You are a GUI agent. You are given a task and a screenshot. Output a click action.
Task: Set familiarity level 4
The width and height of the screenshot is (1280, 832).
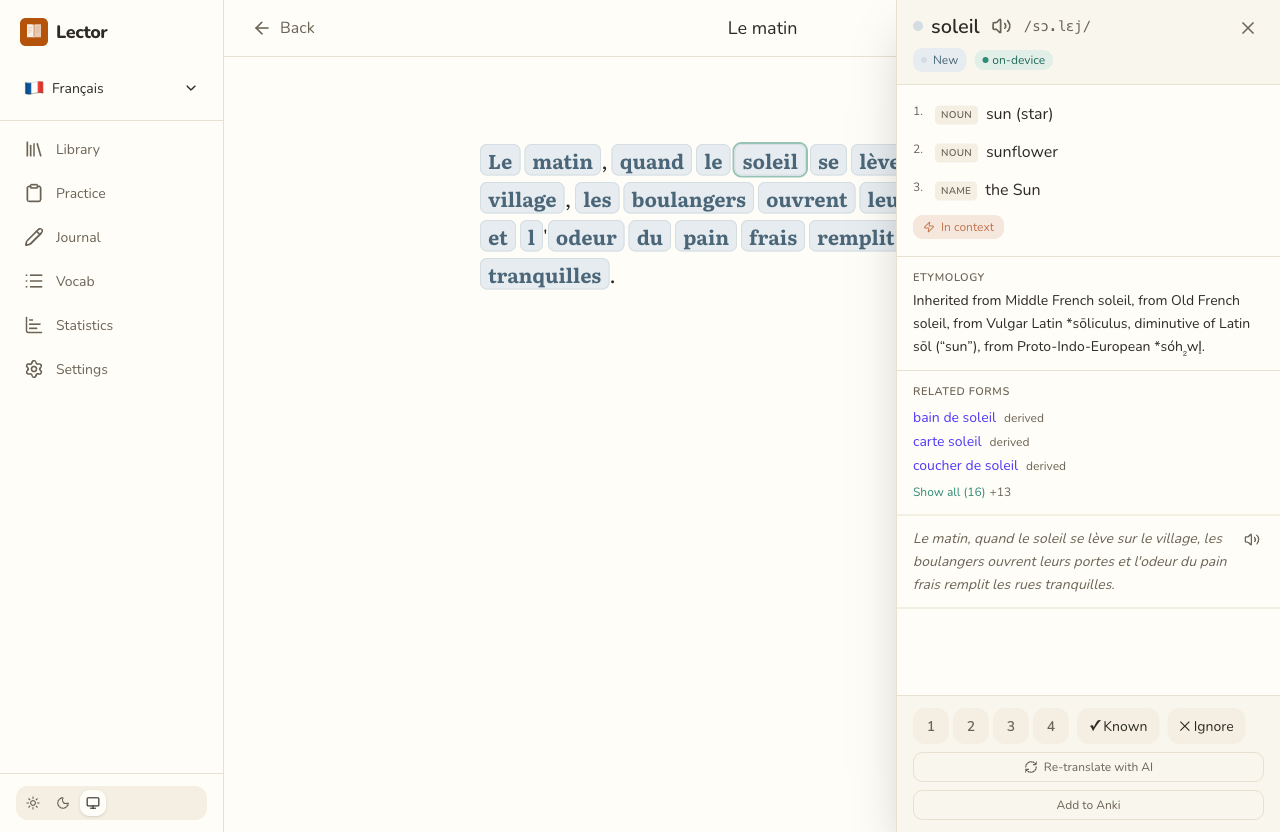coord(1051,726)
